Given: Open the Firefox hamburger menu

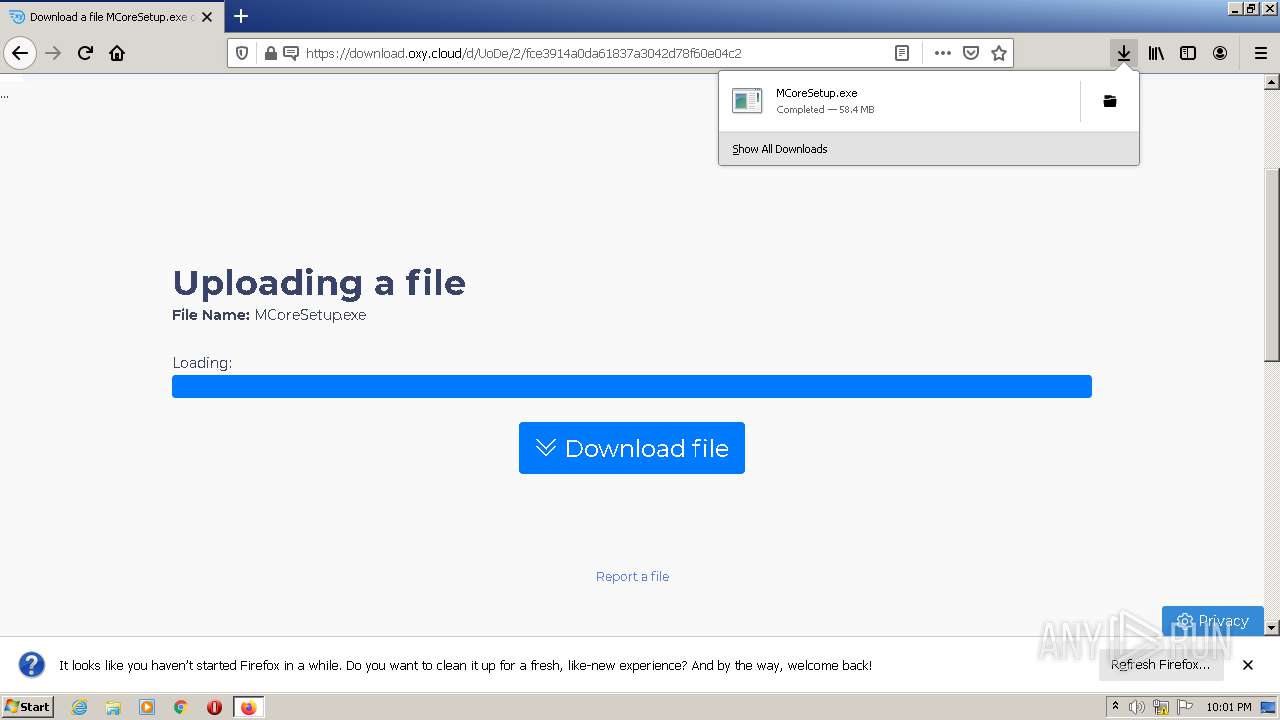Looking at the screenshot, I should [x=1260, y=53].
